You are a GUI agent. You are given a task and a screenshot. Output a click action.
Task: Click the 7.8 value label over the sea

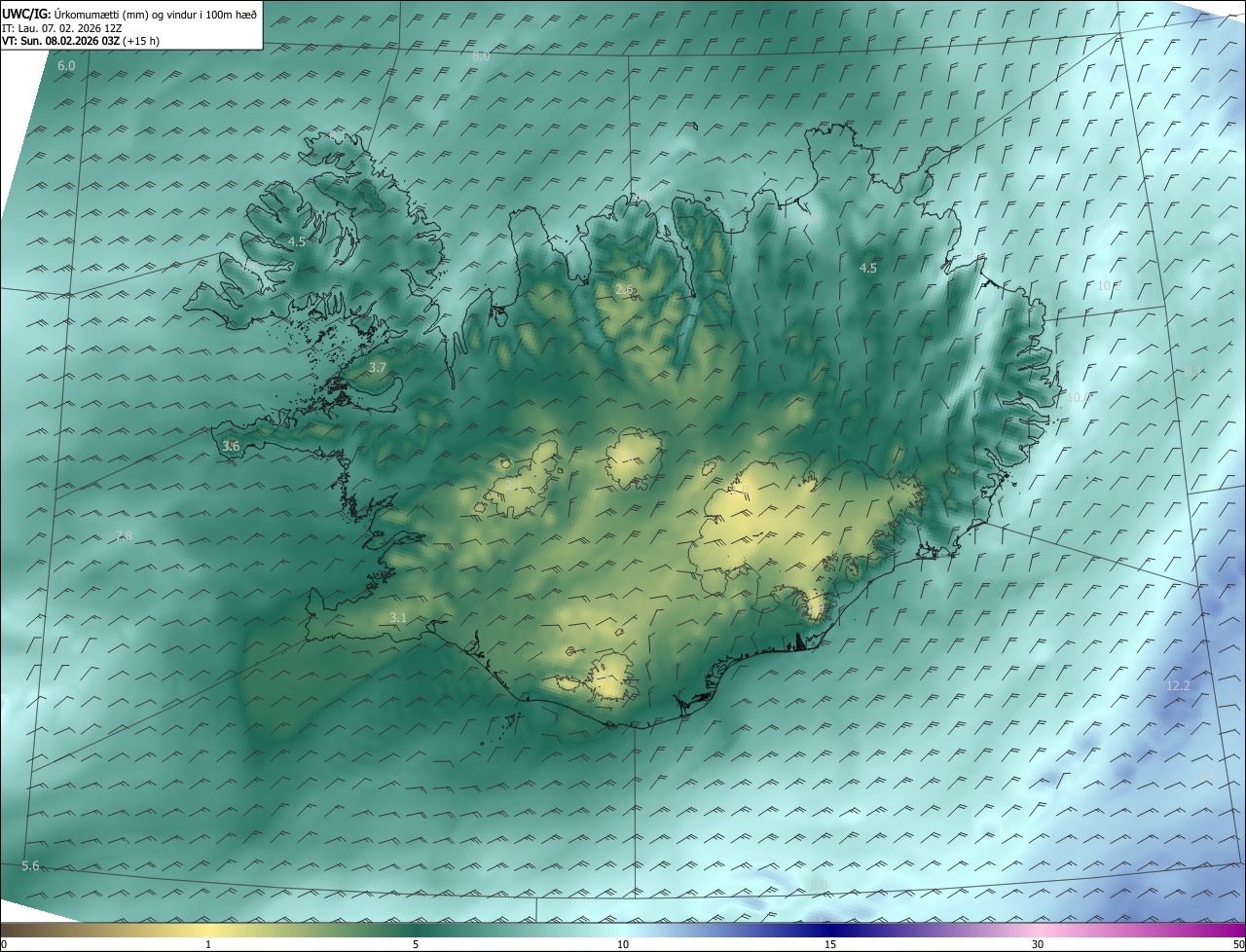tap(124, 536)
